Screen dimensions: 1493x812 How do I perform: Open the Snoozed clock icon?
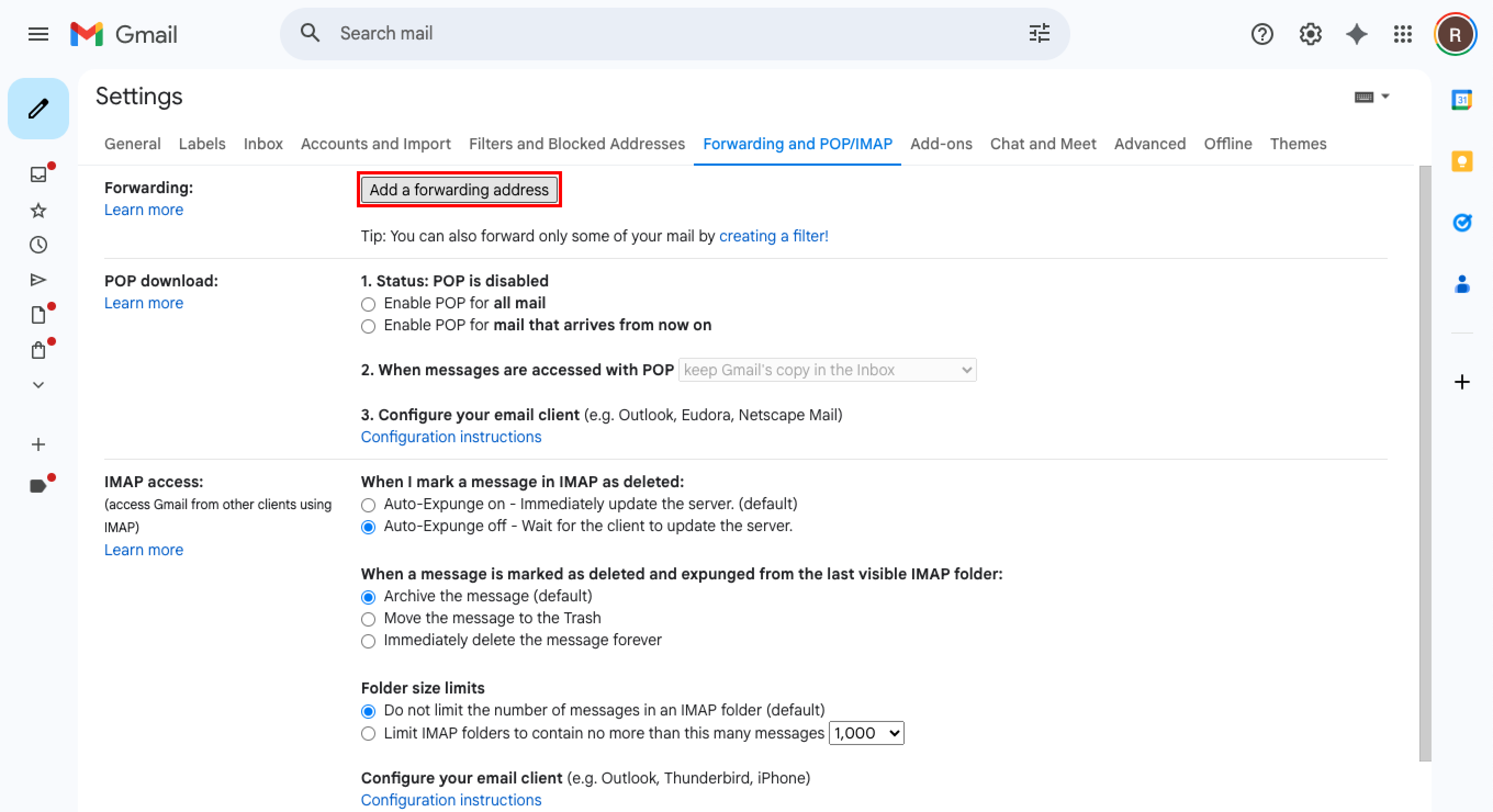pos(38,245)
